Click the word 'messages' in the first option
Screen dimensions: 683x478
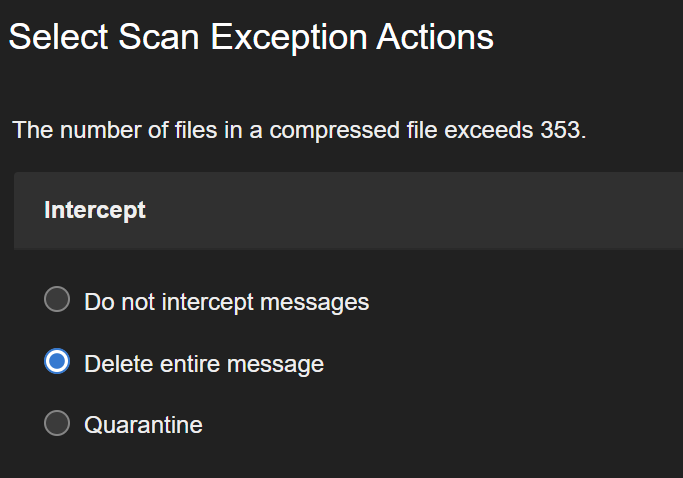pos(321,301)
